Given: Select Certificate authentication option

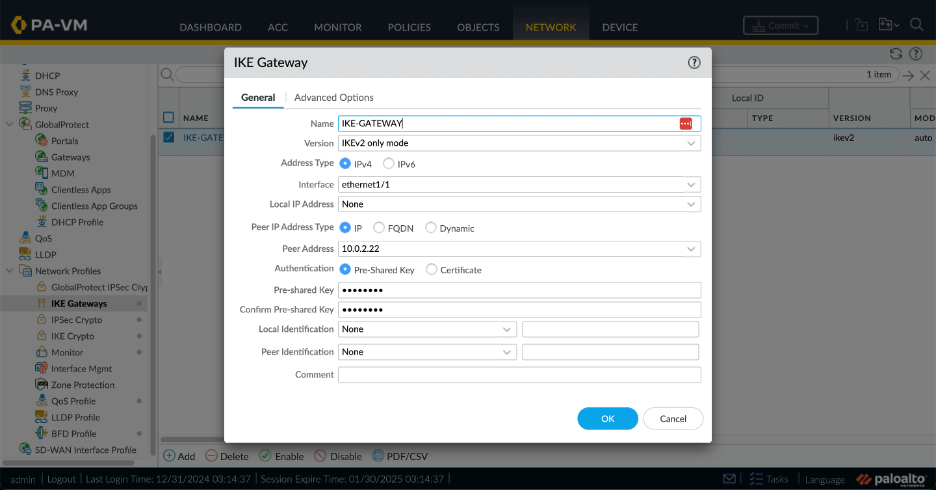Looking at the screenshot, I should [432, 270].
